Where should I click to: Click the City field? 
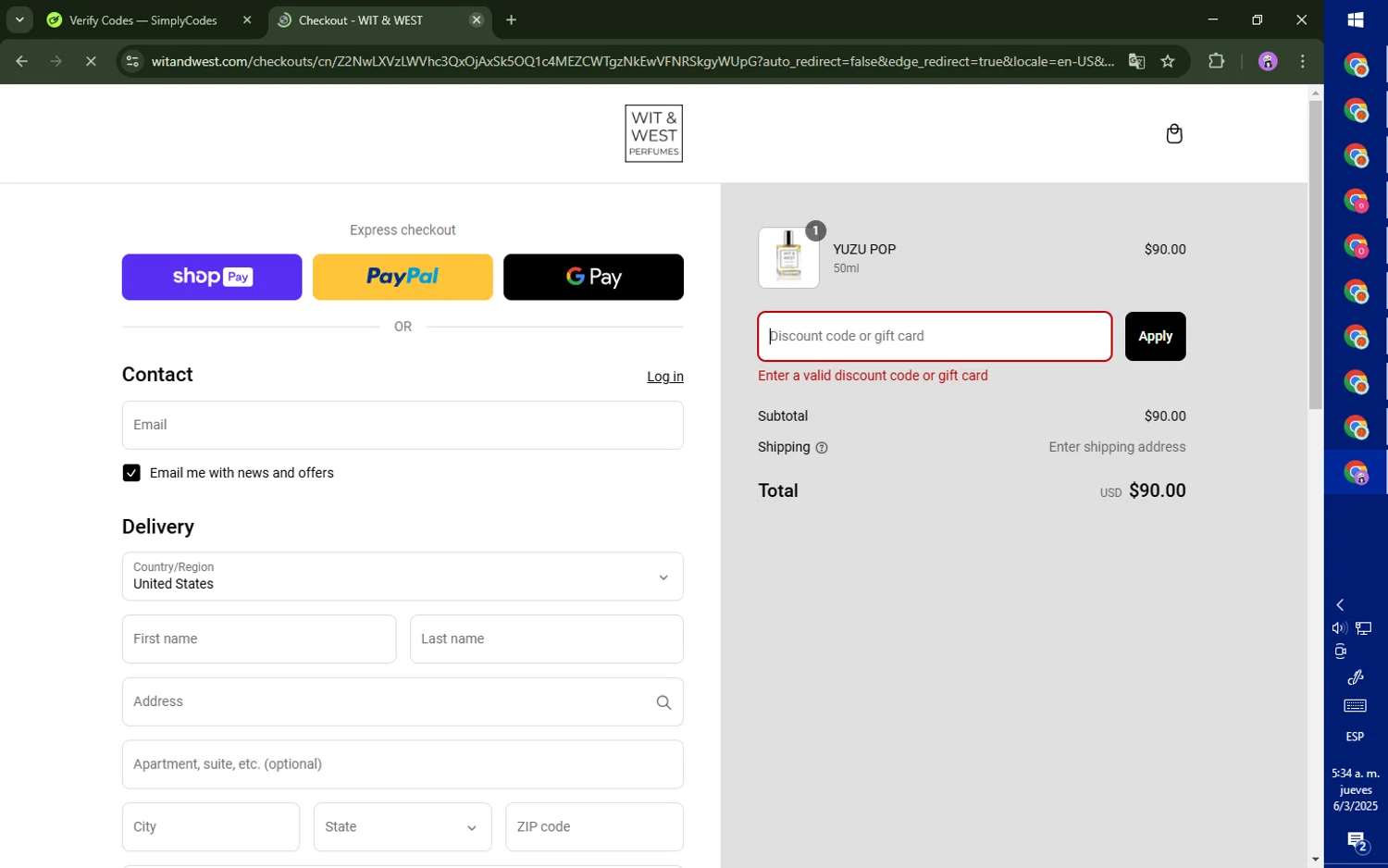tap(211, 826)
